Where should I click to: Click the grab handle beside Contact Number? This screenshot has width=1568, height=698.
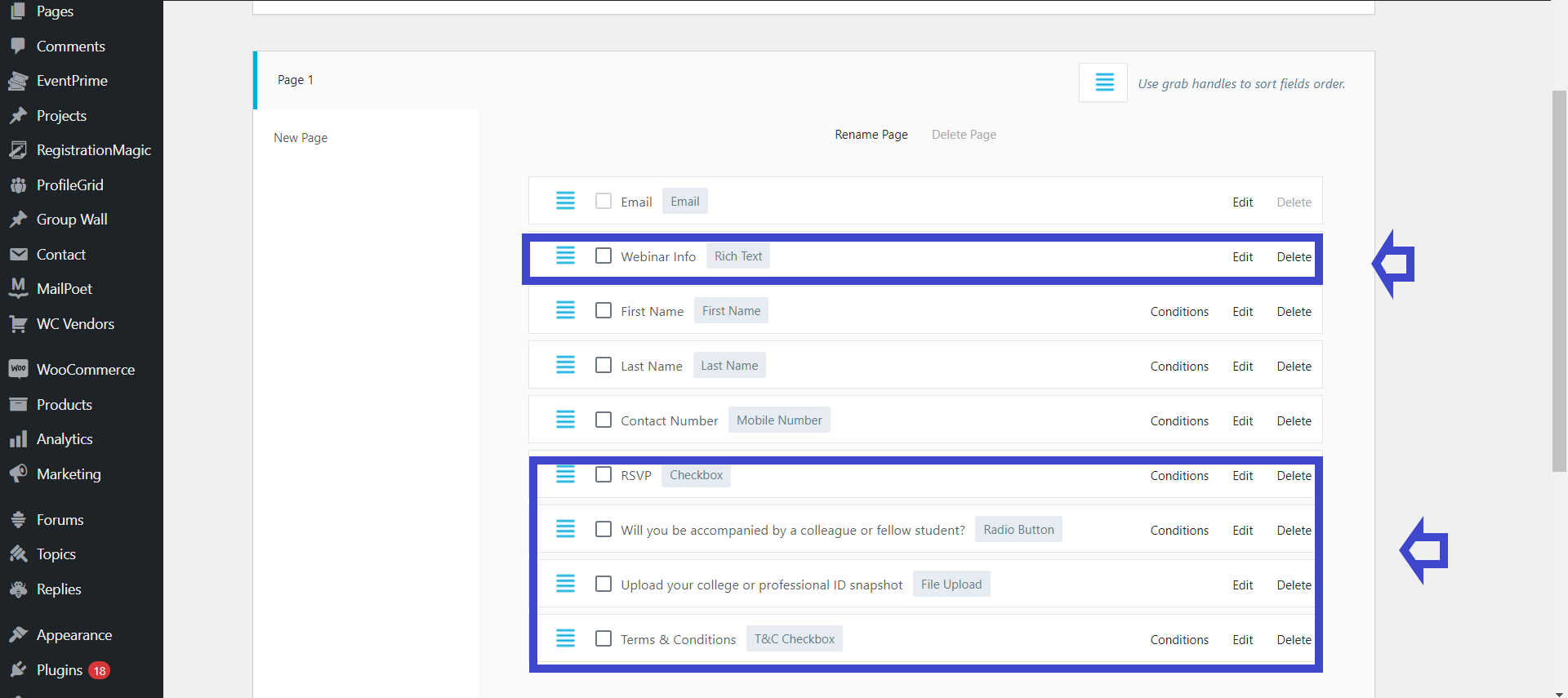pos(565,420)
